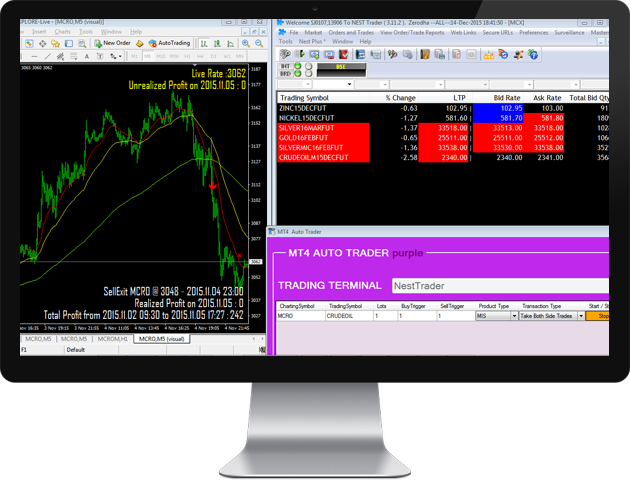This screenshot has width=630, height=480.
Task: Select candlestick chart type icon
Action: coord(217,43)
